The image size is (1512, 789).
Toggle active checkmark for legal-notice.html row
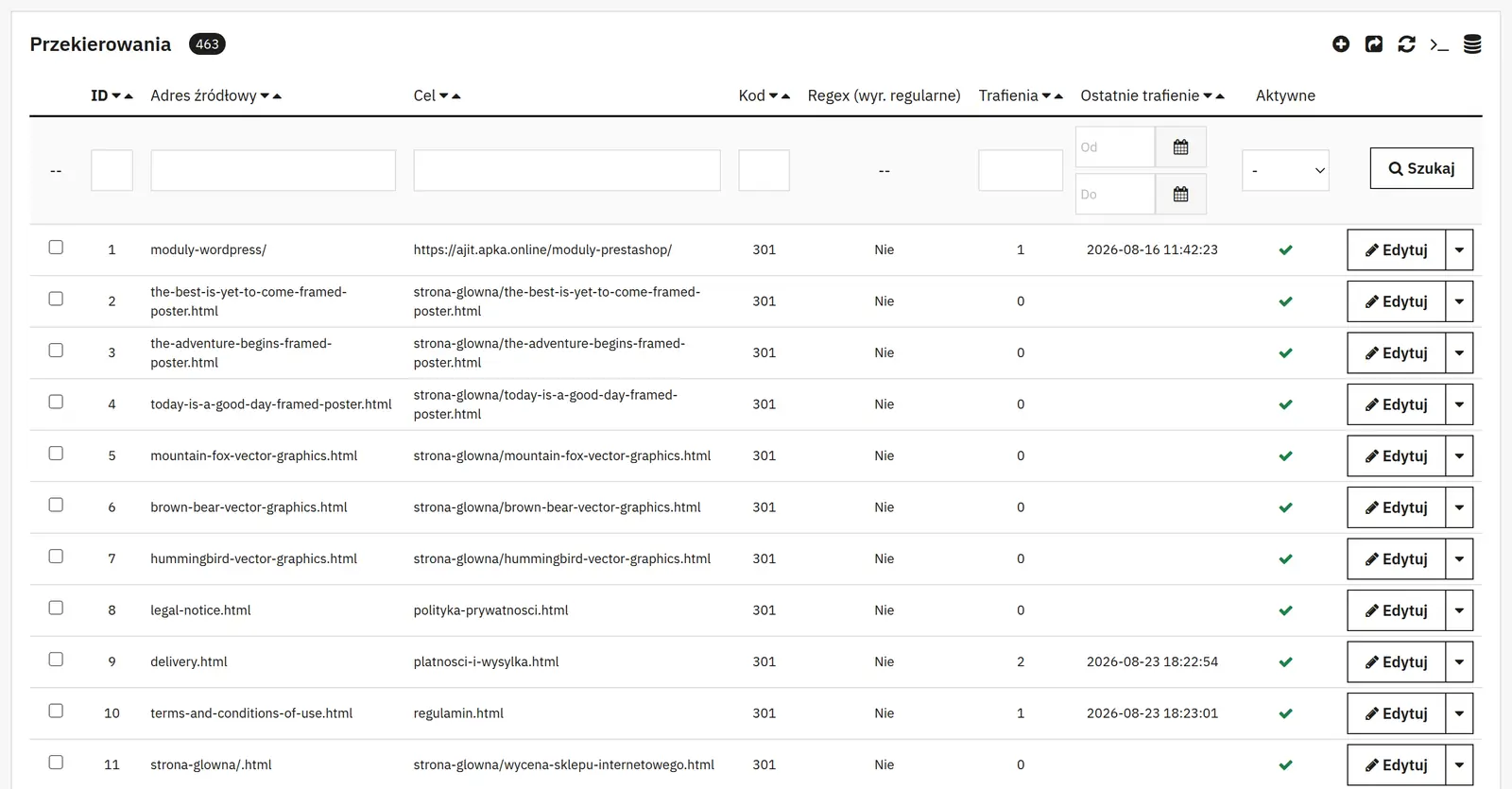pyautogui.click(x=1285, y=611)
